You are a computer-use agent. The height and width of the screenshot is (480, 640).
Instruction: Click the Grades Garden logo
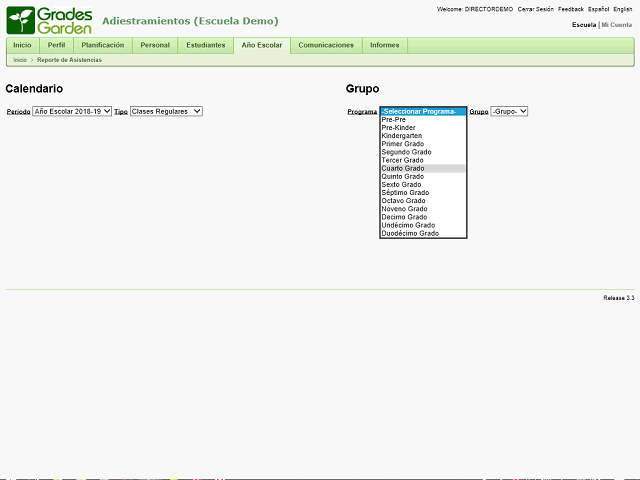coord(50,20)
